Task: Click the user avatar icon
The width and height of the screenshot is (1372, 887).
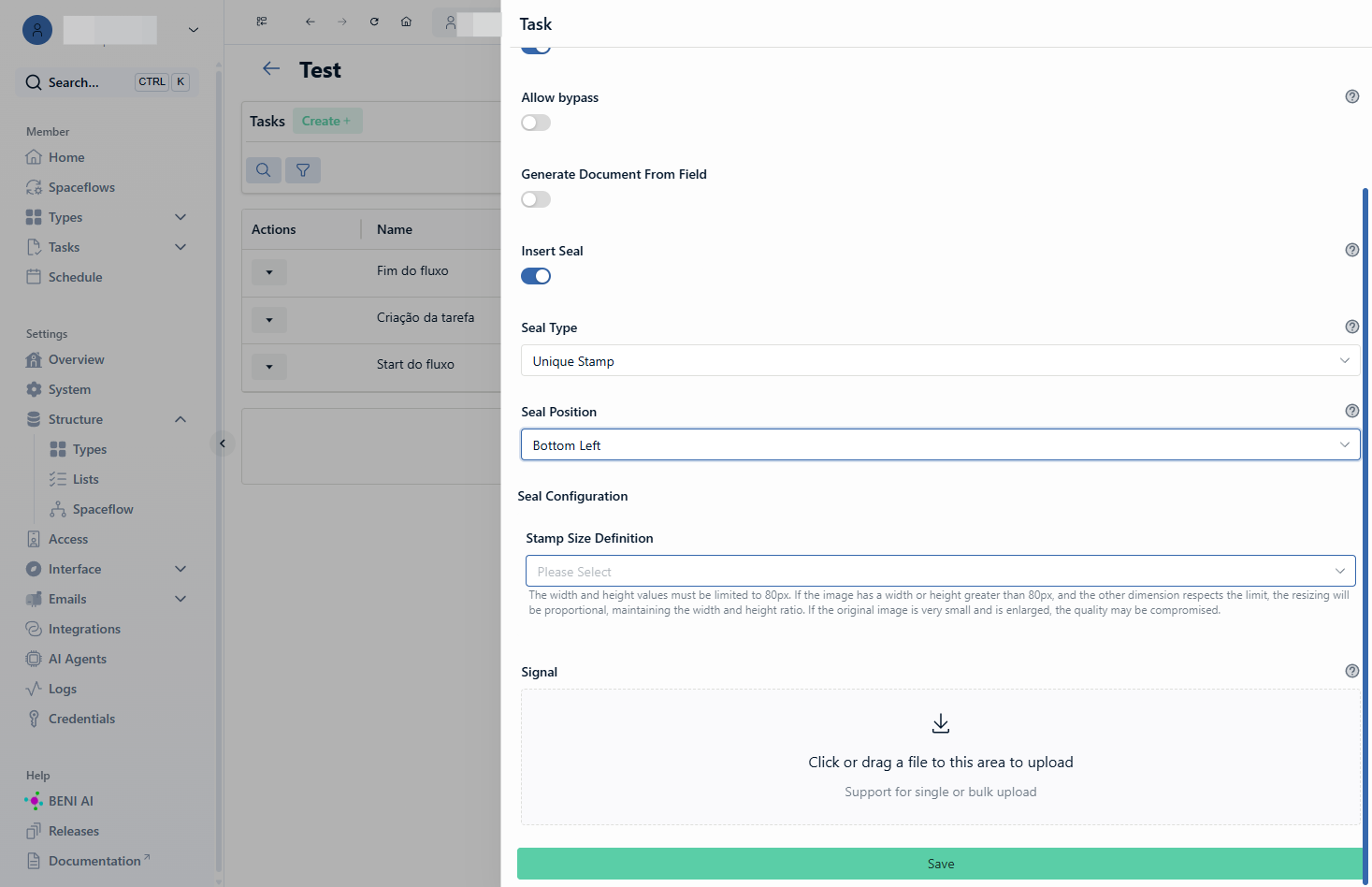Action: click(37, 30)
